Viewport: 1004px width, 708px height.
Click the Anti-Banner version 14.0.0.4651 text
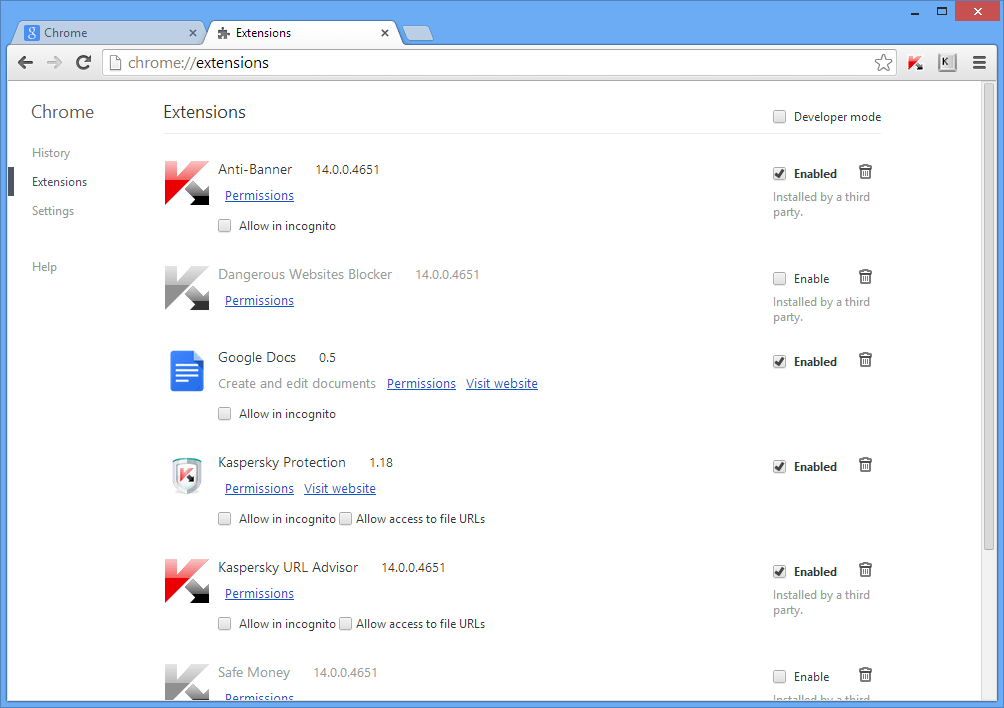[347, 170]
